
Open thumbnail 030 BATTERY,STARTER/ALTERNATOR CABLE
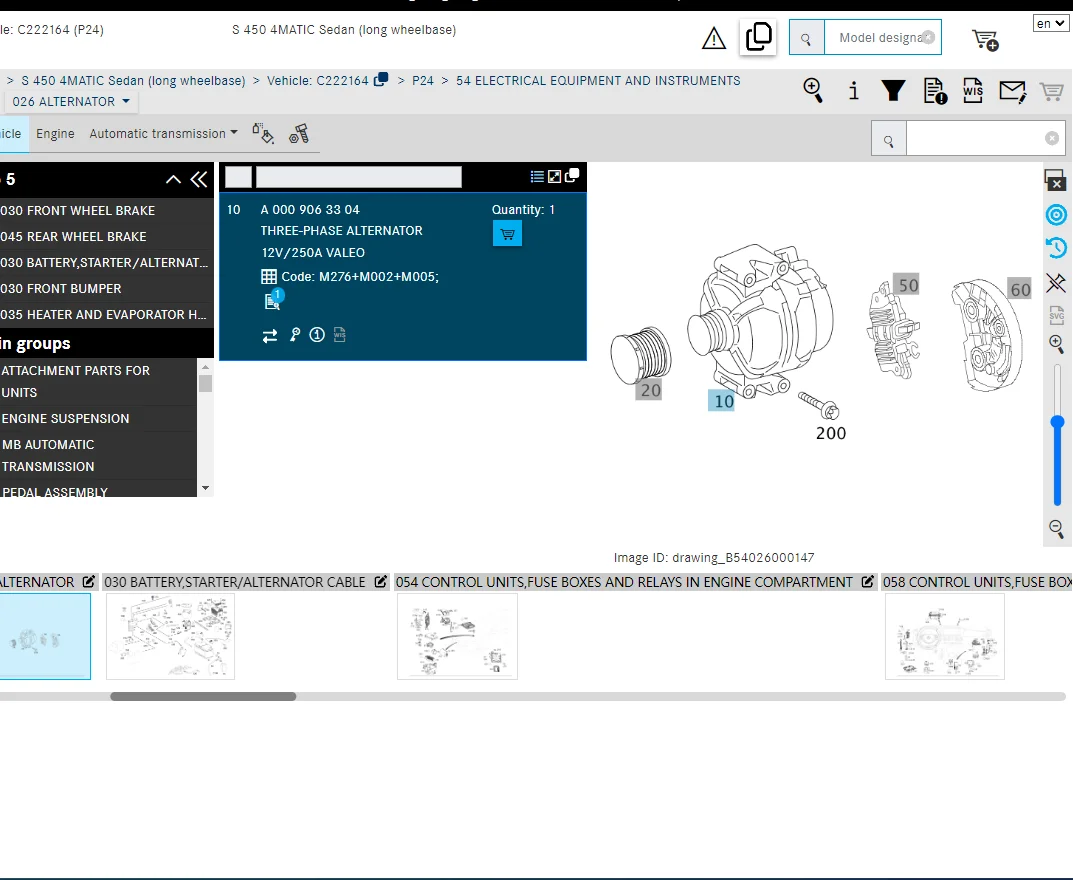170,636
